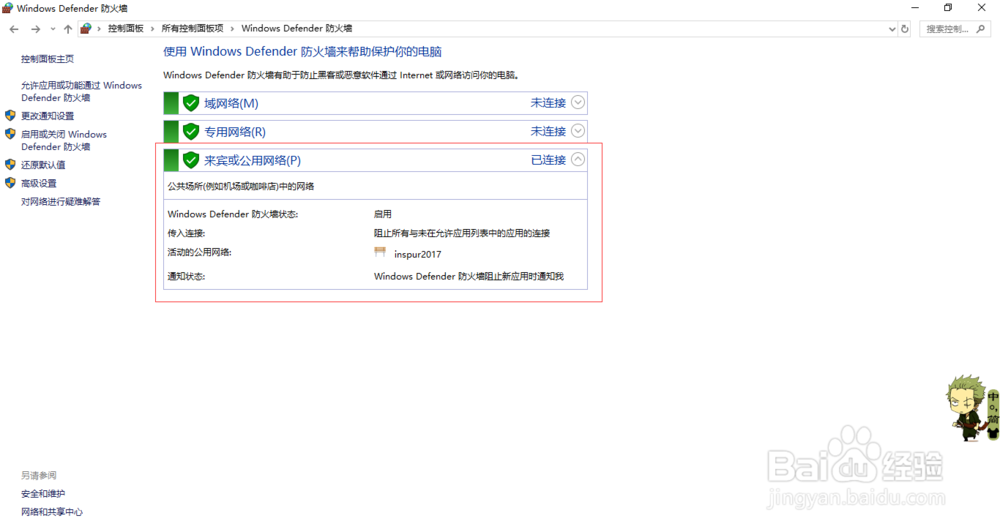Open 允许应用或功能通过 Windows Defender 防火墙
1000x532 pixels.
(82, 91)
